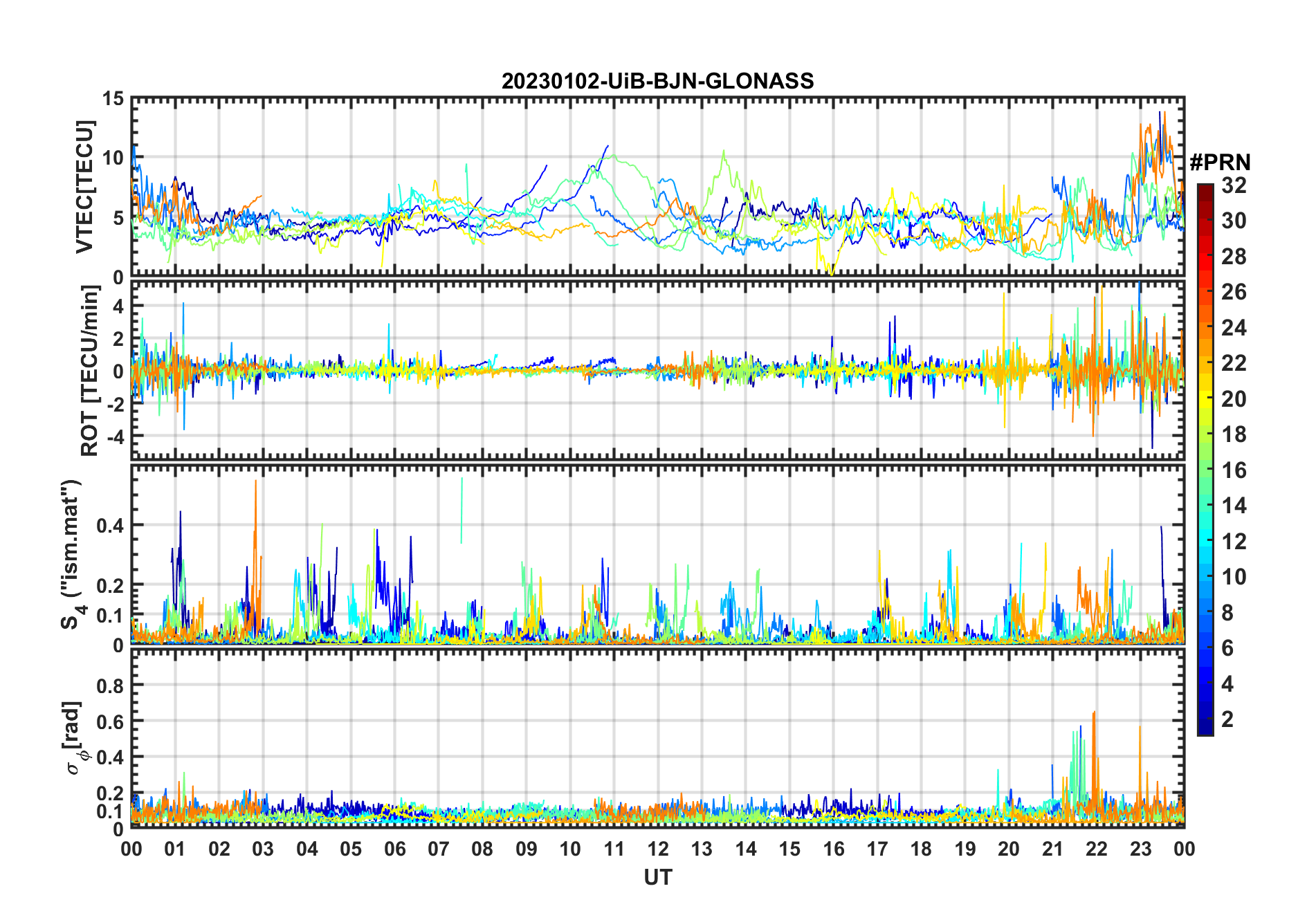Image resolution: width=1316 pixels, height=920 pixels.
Task: Click the plot title 20230102-UiB-BJN-GLONASS
Action: tap(657, 81)
